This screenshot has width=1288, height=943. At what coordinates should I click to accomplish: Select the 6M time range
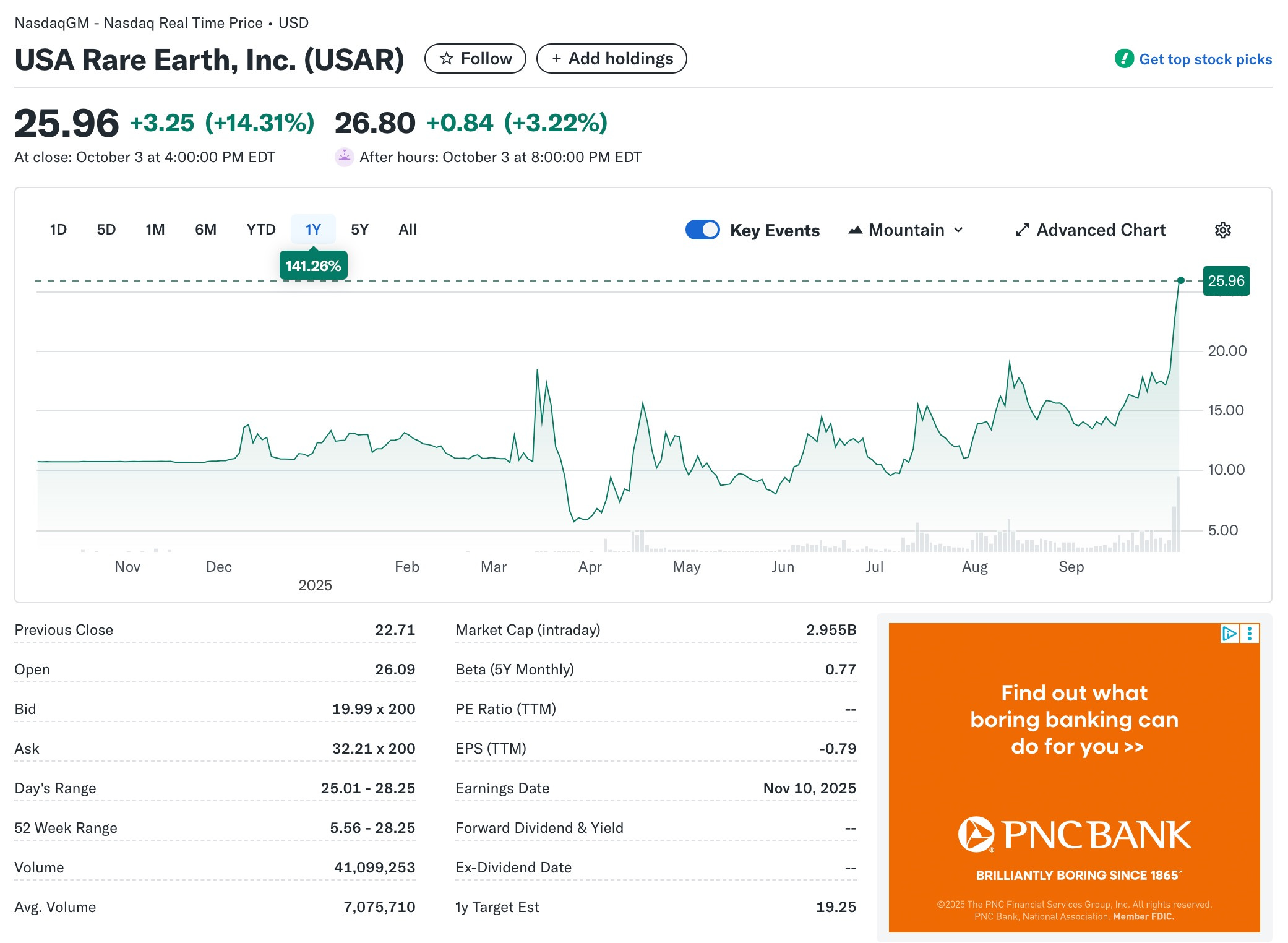pyautogui.click(x=205, y=230)
